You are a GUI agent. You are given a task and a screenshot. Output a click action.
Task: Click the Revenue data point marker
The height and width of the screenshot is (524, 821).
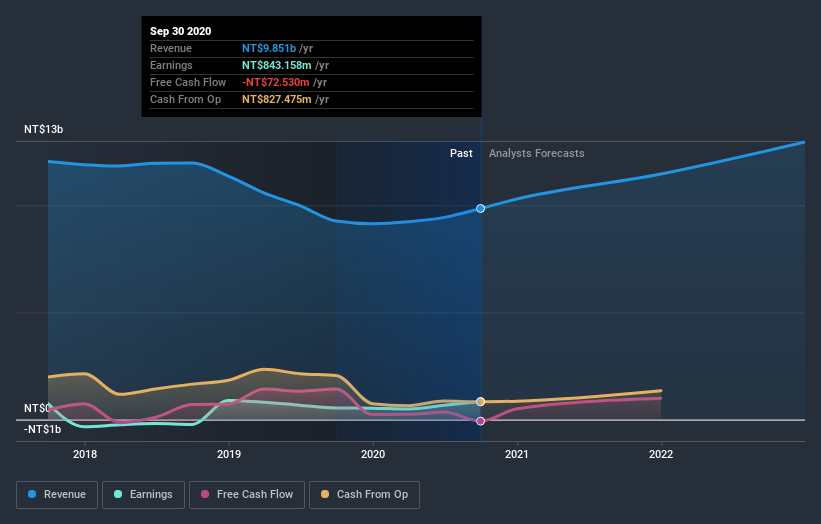coord(480,208)
